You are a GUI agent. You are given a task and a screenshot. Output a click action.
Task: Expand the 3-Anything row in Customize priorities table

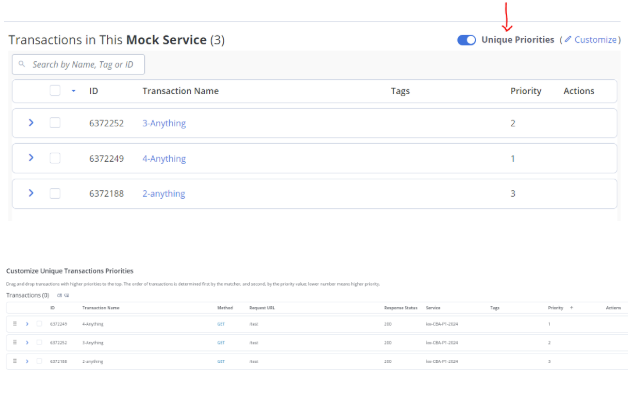point(27,343)
